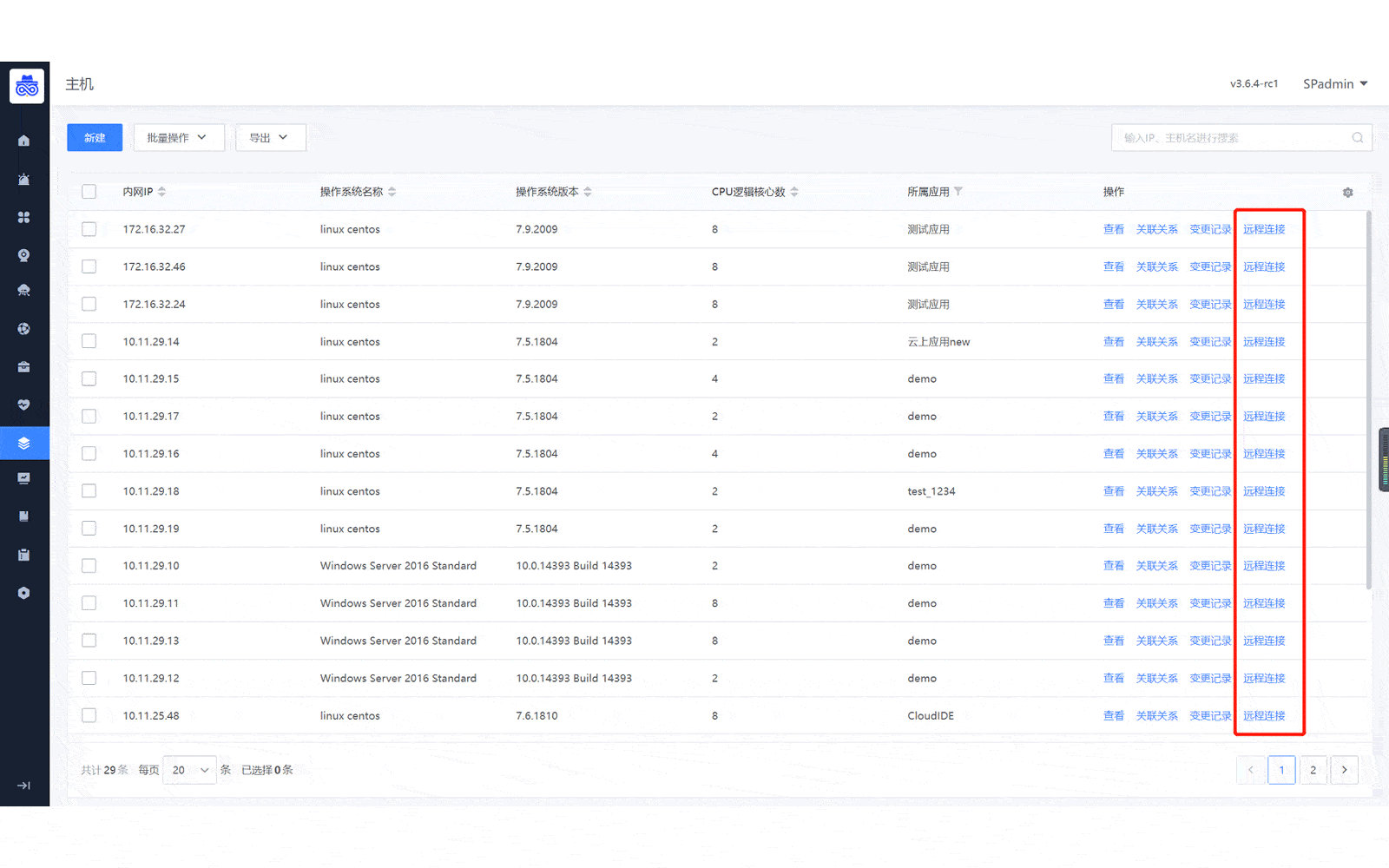Check the row for 172.16.32.46
This screenshot has width=1389, height=868.
click(x=89, y=266)
